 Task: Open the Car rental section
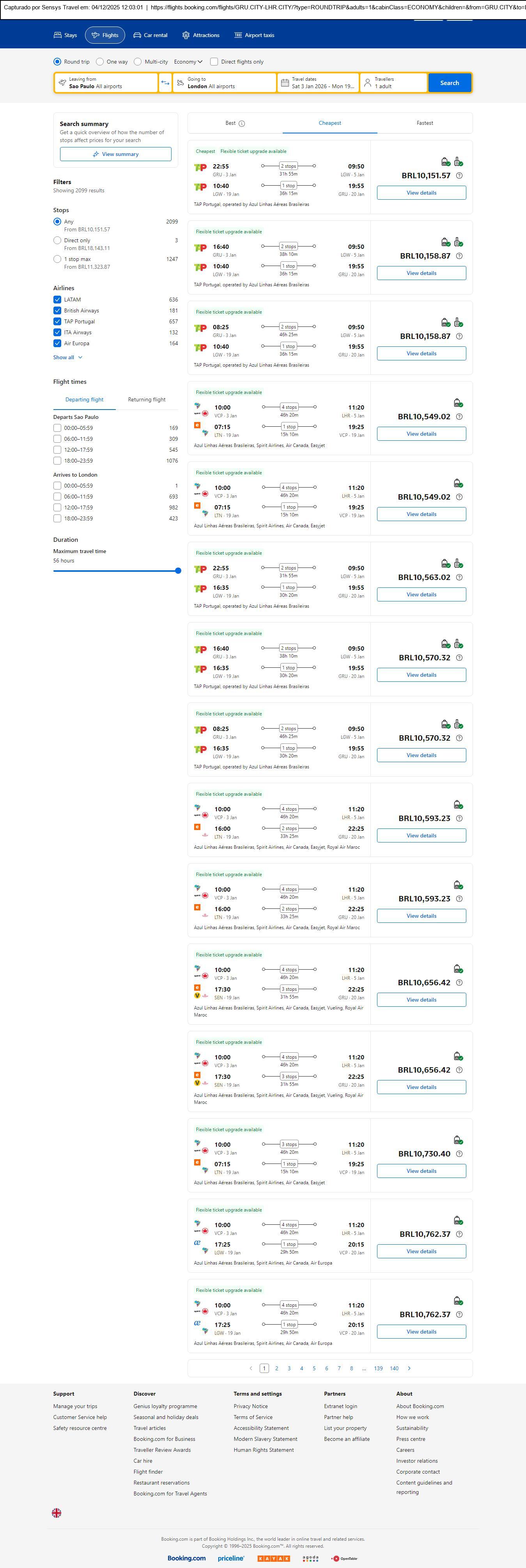click(x=151, y=35)
